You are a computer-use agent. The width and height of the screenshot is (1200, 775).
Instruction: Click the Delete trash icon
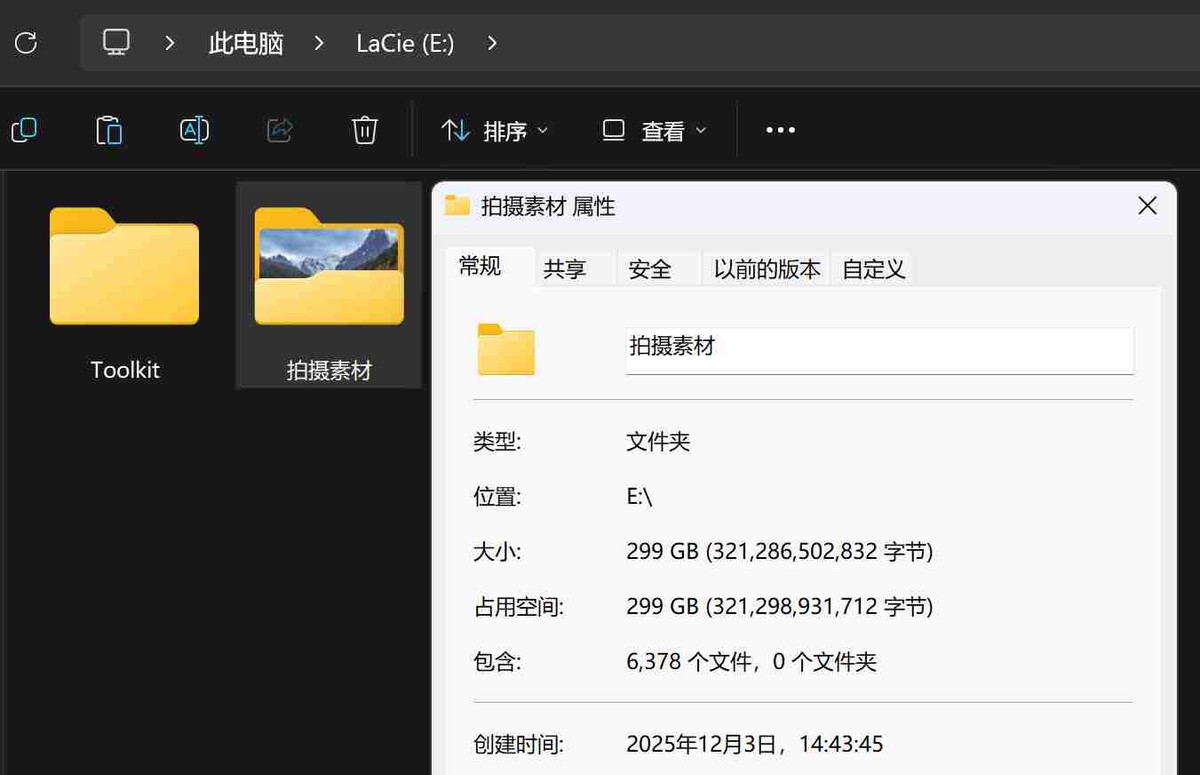[364, 130]
